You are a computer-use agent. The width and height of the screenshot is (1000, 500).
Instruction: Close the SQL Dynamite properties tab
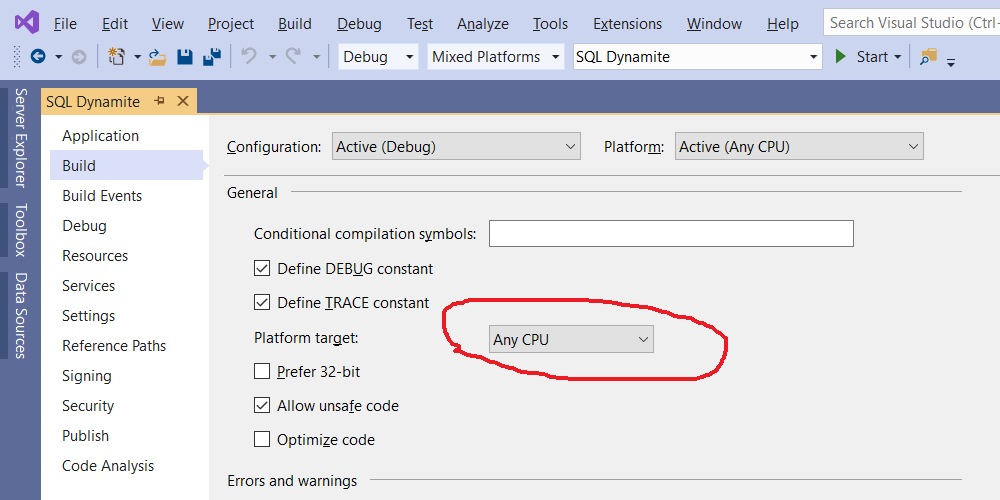tap(183, 101)
